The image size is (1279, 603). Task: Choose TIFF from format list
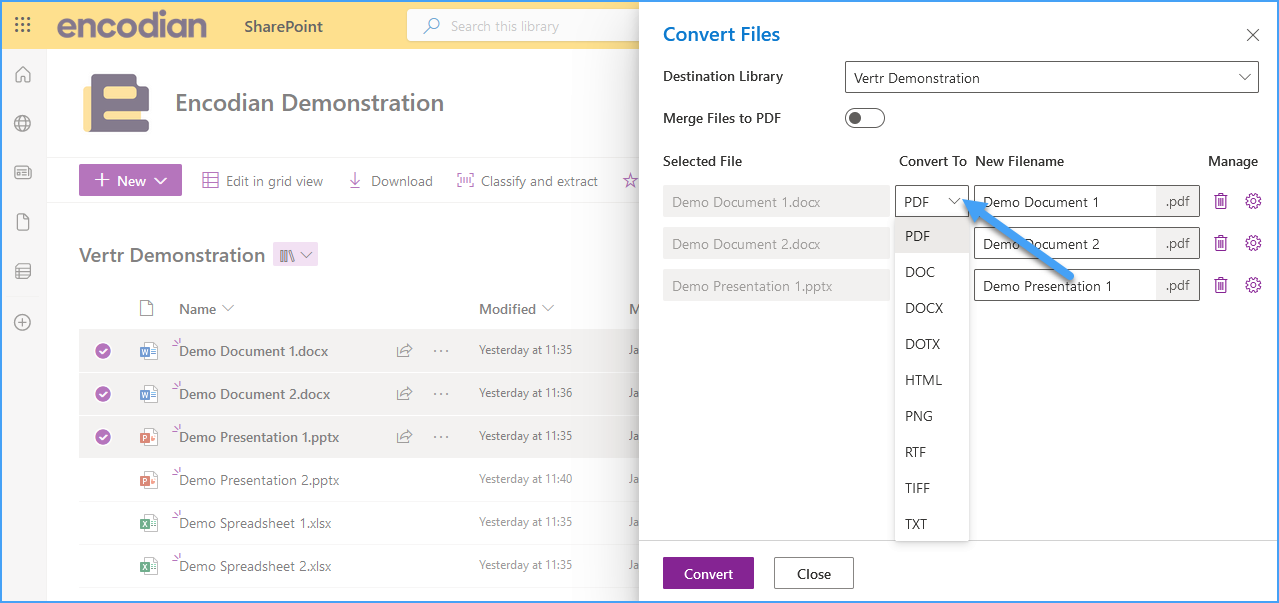pos(932,488)
